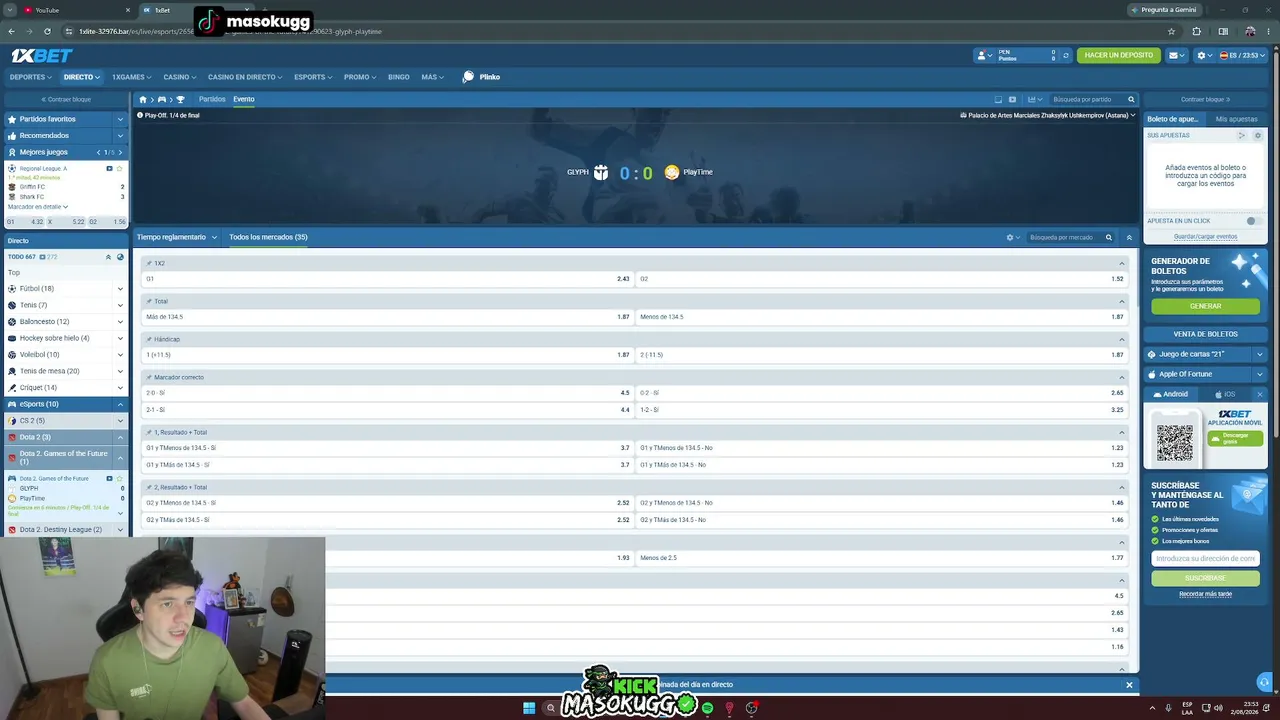1280x720 pixels.
Task: Click the Mejores juegos medal icon
Action: (12, 152)
